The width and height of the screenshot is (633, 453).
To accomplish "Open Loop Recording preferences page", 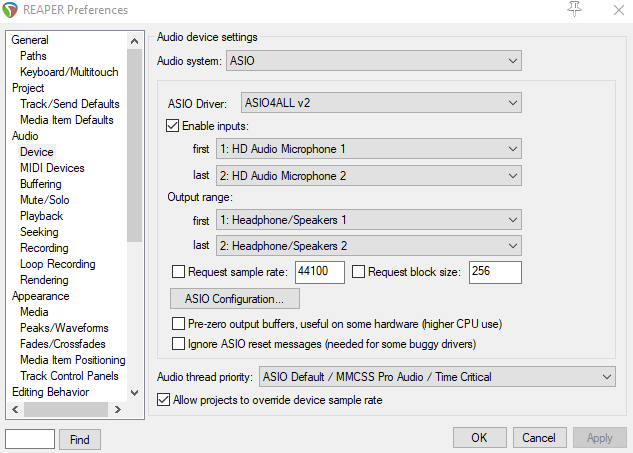I will pos(58,264).
